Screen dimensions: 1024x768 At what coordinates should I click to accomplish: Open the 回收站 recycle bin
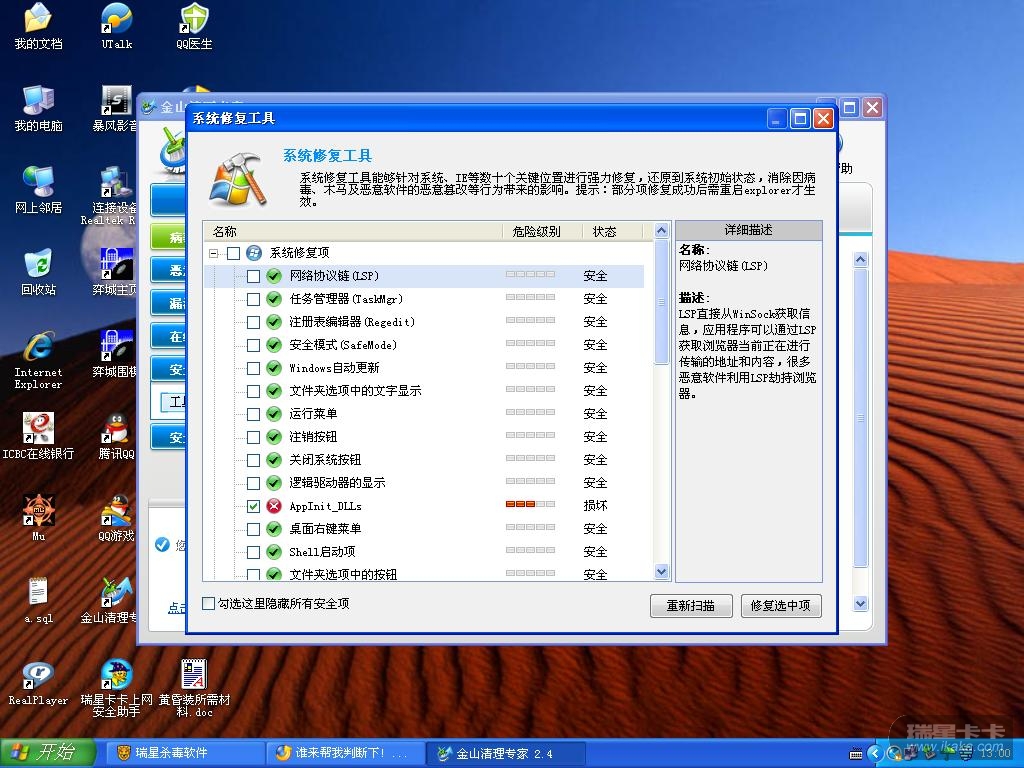point(38,272)
